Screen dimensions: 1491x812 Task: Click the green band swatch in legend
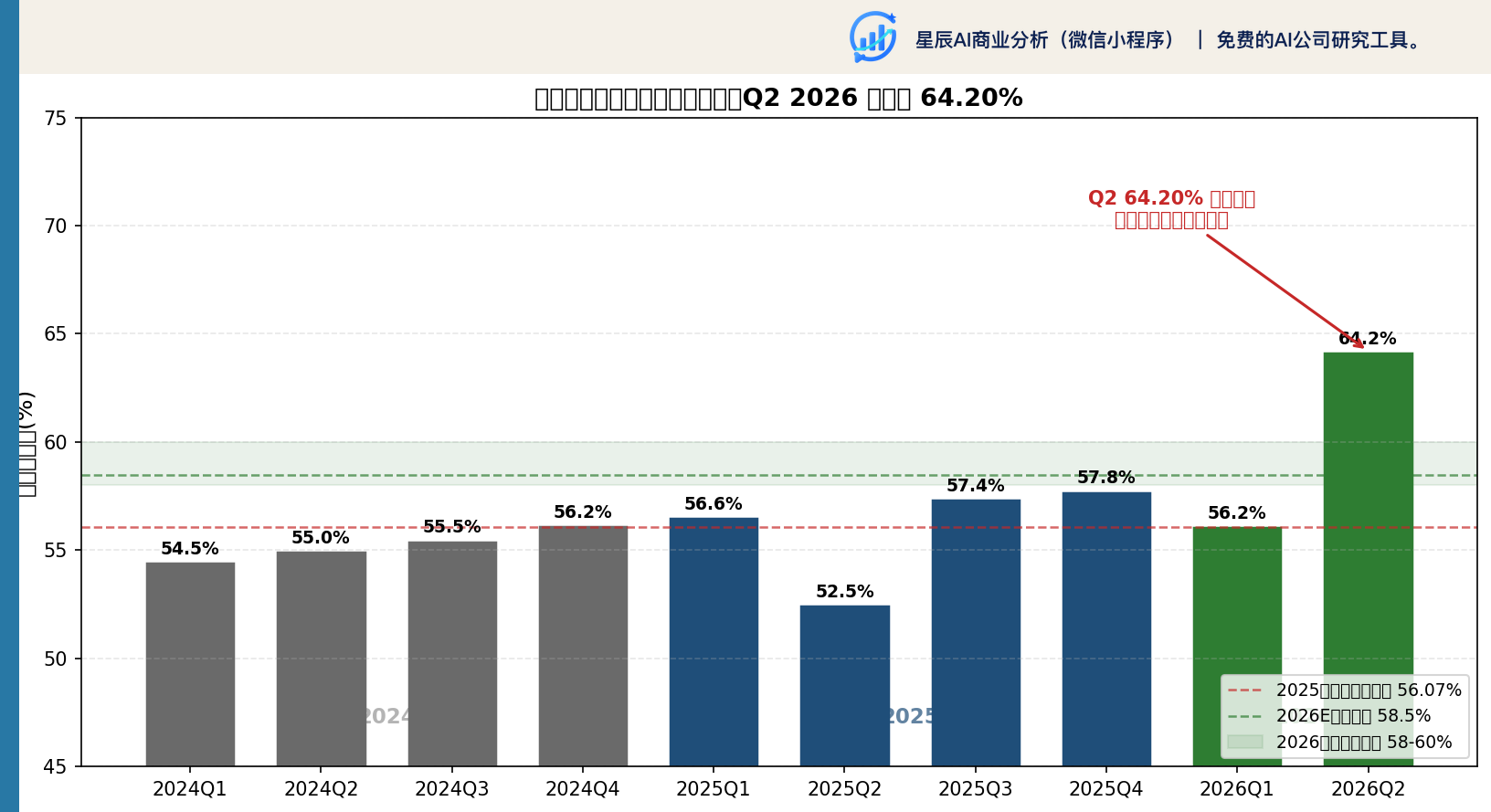1244,742
